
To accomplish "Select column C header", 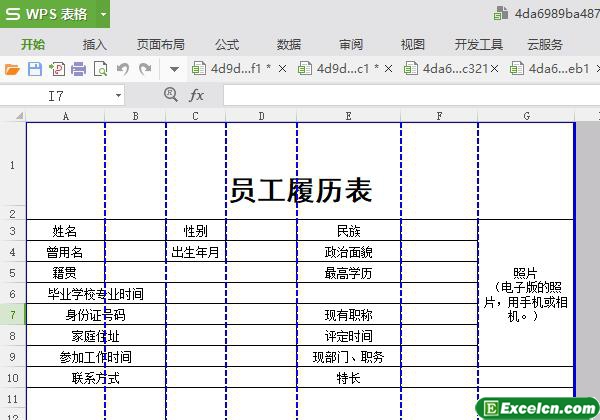I will [x=196, y=116].
